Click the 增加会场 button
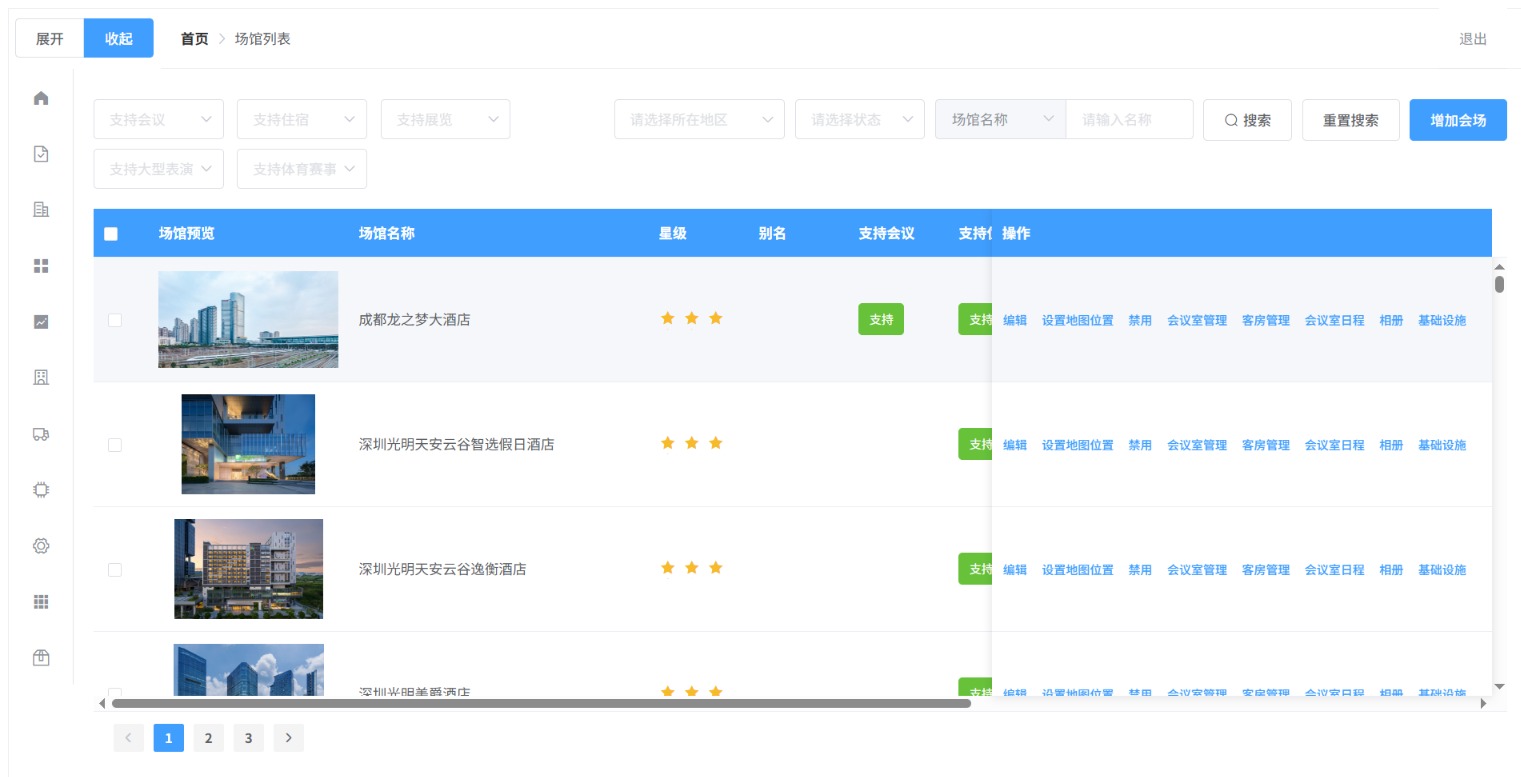Screen dimensions: 1521x777 [x=1458, y=120]
